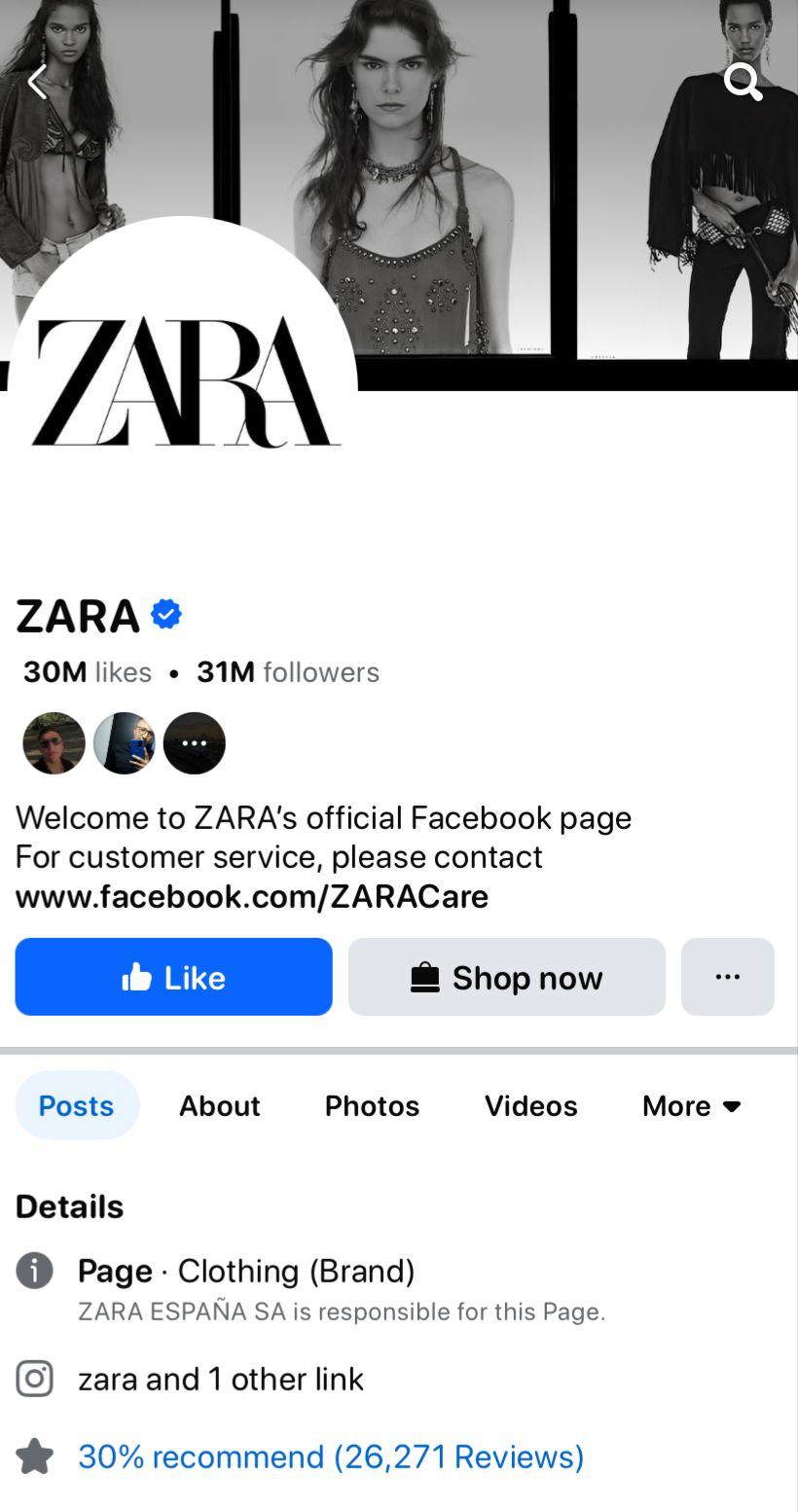Click the blue verified badge beside ZARA
Viewport: 798px width, 1512px height.
(x=166, y=615)
